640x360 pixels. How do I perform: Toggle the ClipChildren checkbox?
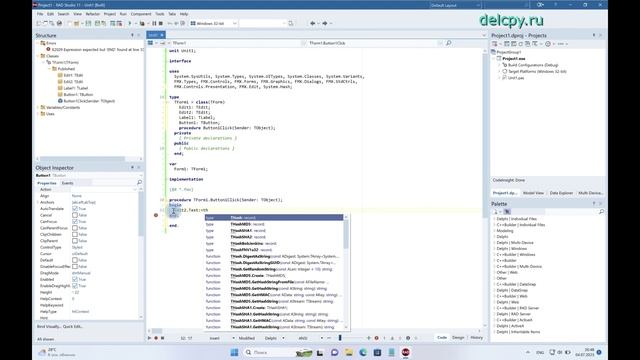(75, 234)
